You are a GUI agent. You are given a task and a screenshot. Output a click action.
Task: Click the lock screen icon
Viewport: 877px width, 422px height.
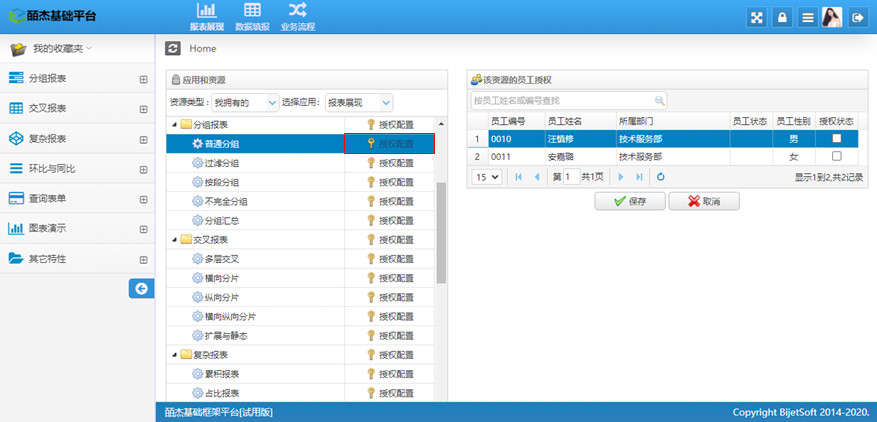(782, 17)
